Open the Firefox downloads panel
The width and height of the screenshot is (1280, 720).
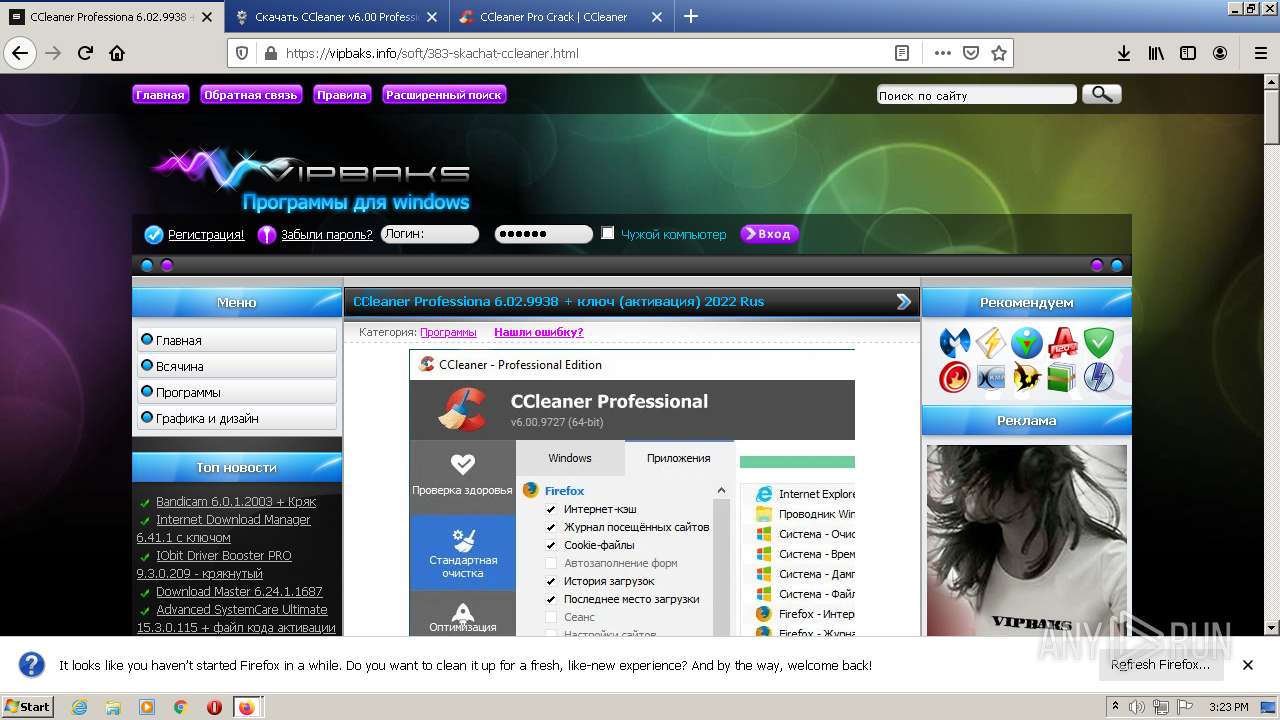click(1124, 53)
